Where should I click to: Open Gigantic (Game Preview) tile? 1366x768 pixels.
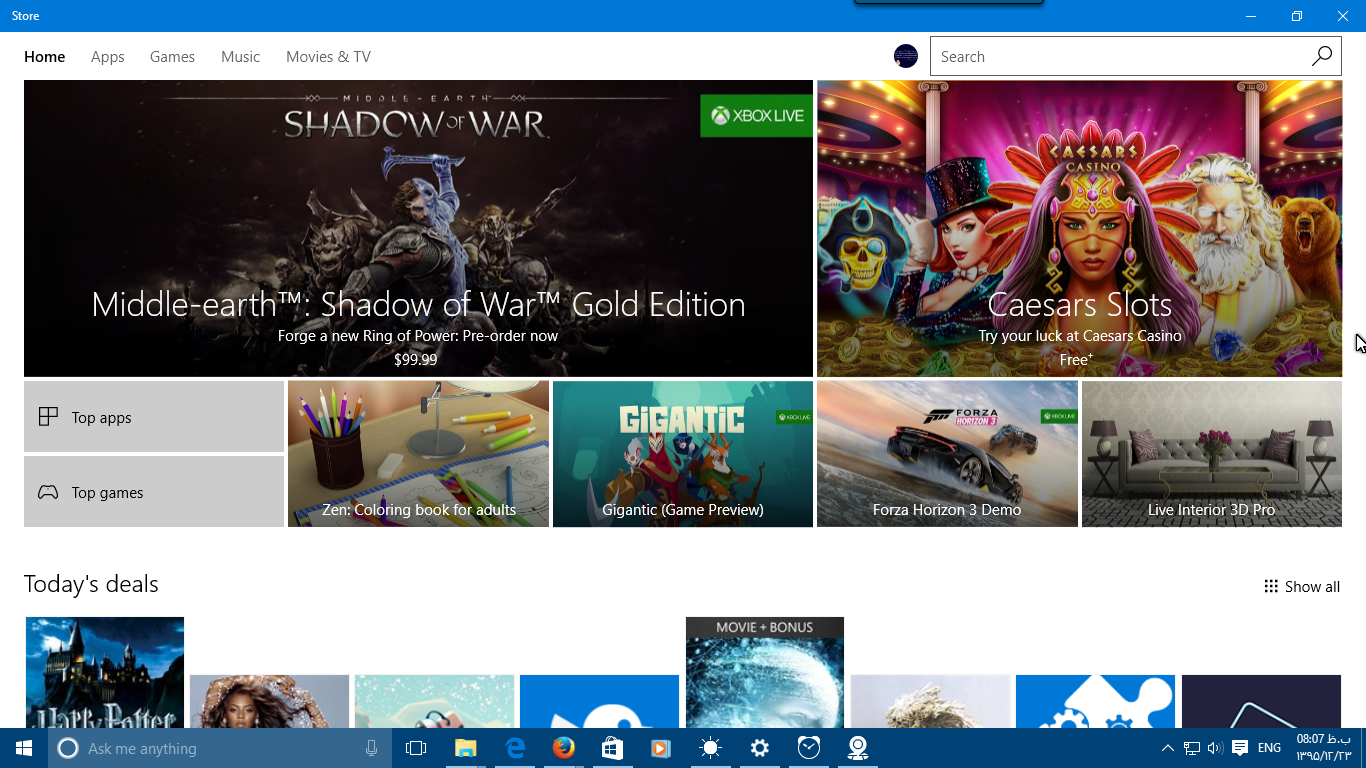point(683,454)
